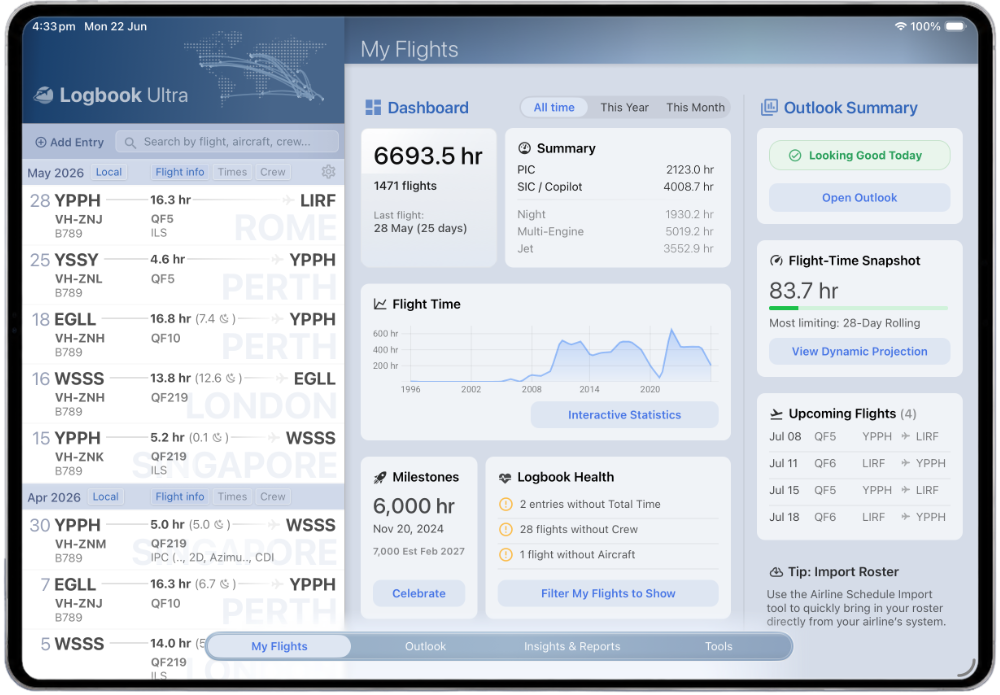This screenshot has width=1000, height=695.
Task: Click the 6693.5 hr total time value
Action: pos(428,156)
